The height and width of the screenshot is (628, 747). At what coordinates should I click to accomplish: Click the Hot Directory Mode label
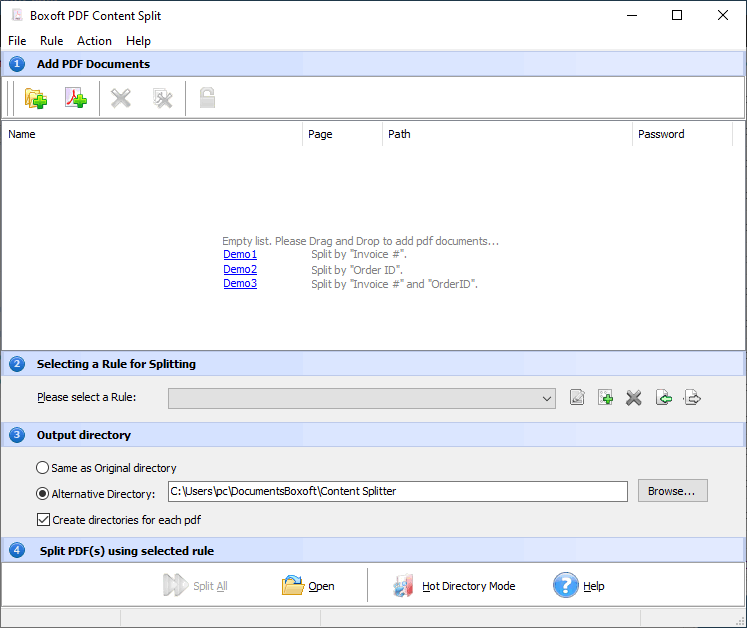pos(469,586)
